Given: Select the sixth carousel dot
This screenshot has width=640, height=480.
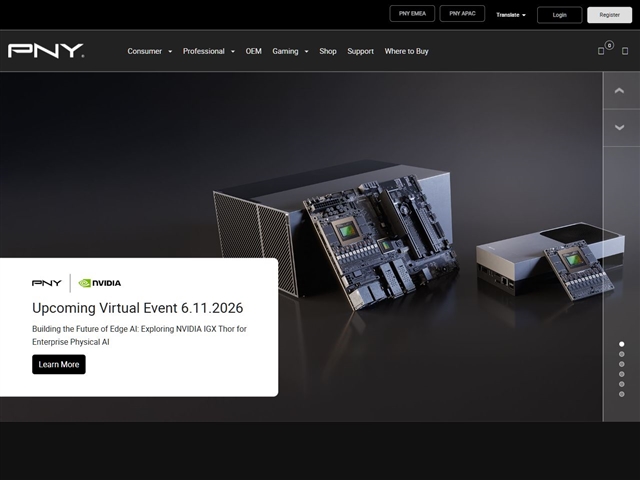Looking at the screenshot, I should coord(621,394).
